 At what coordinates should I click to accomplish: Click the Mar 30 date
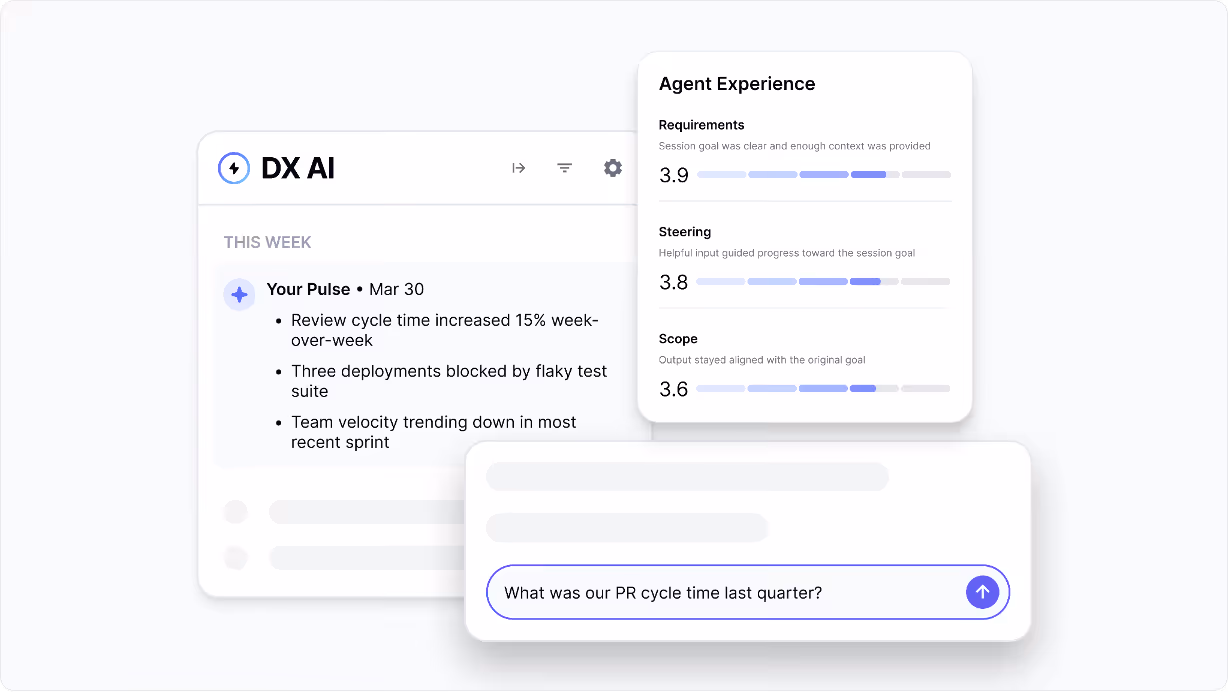[x=396, y=289]
